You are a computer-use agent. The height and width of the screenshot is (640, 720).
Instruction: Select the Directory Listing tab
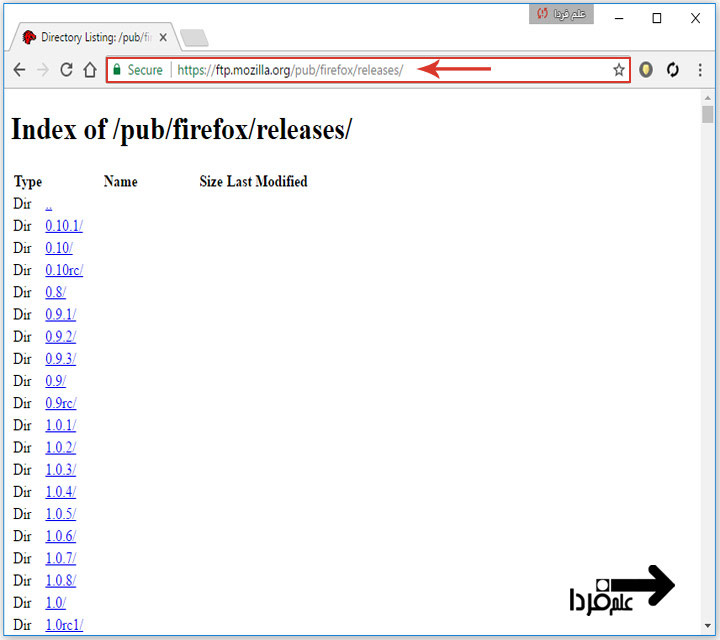(x=90, y=37)
